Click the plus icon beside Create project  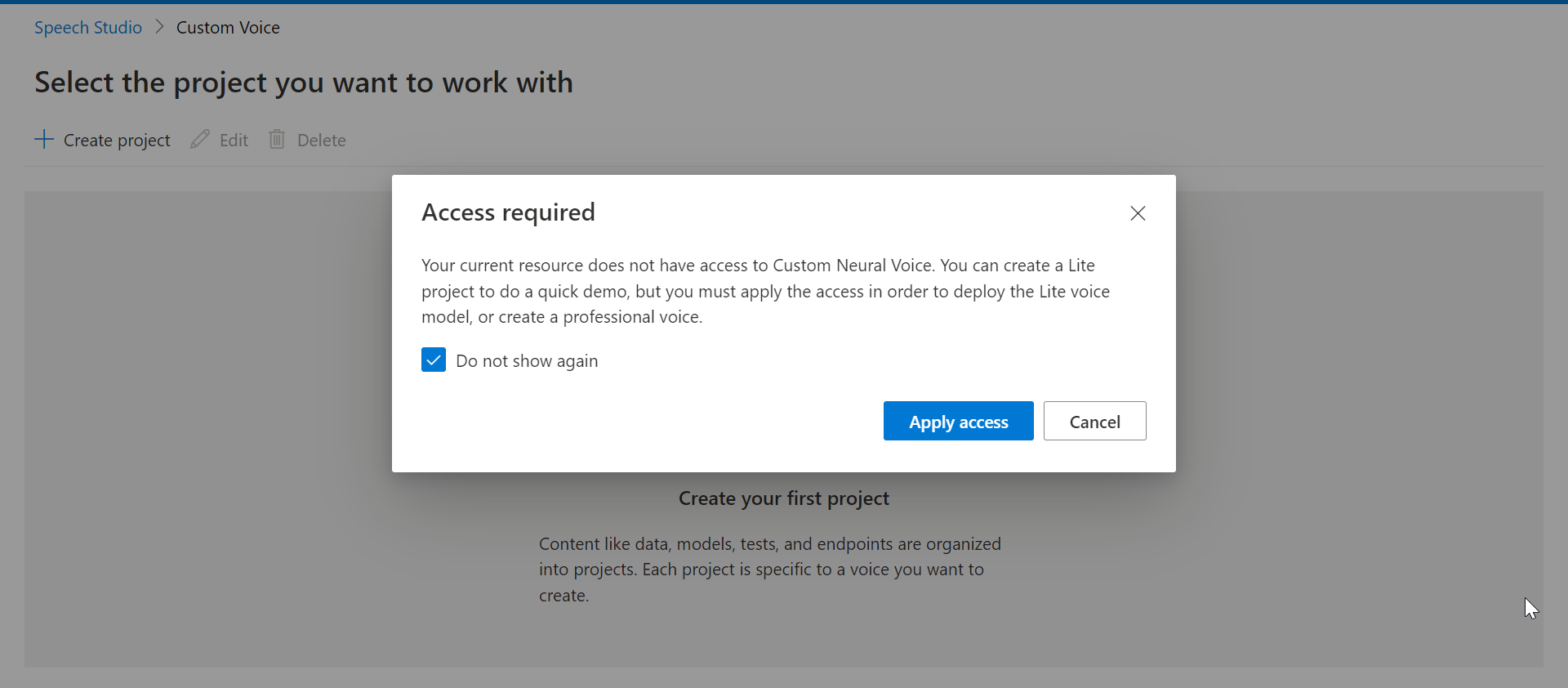tap(44, 140)
